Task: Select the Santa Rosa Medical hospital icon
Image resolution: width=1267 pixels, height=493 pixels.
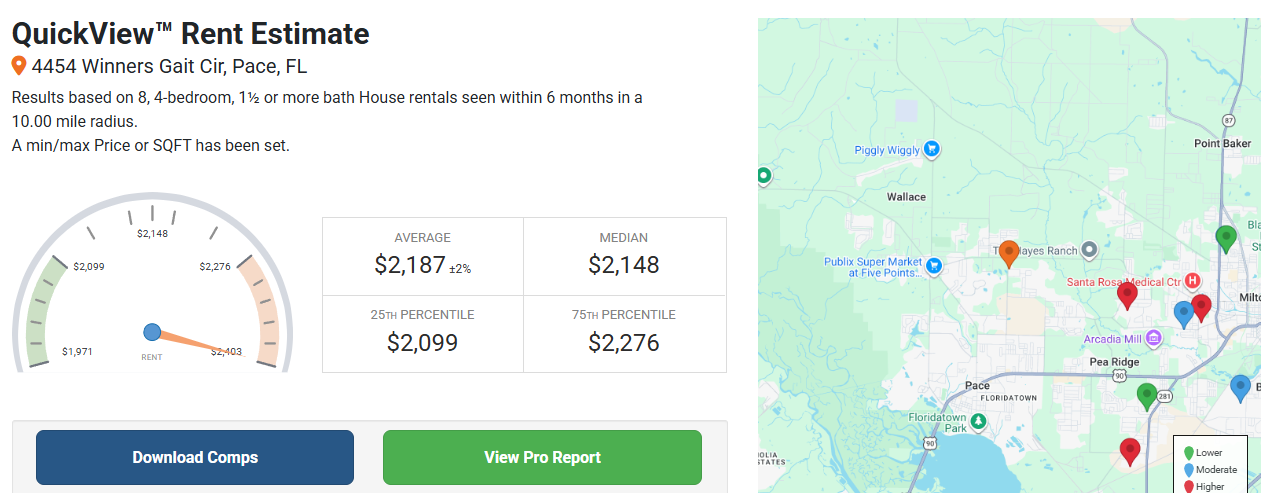Action: (x=1191, y=281)
